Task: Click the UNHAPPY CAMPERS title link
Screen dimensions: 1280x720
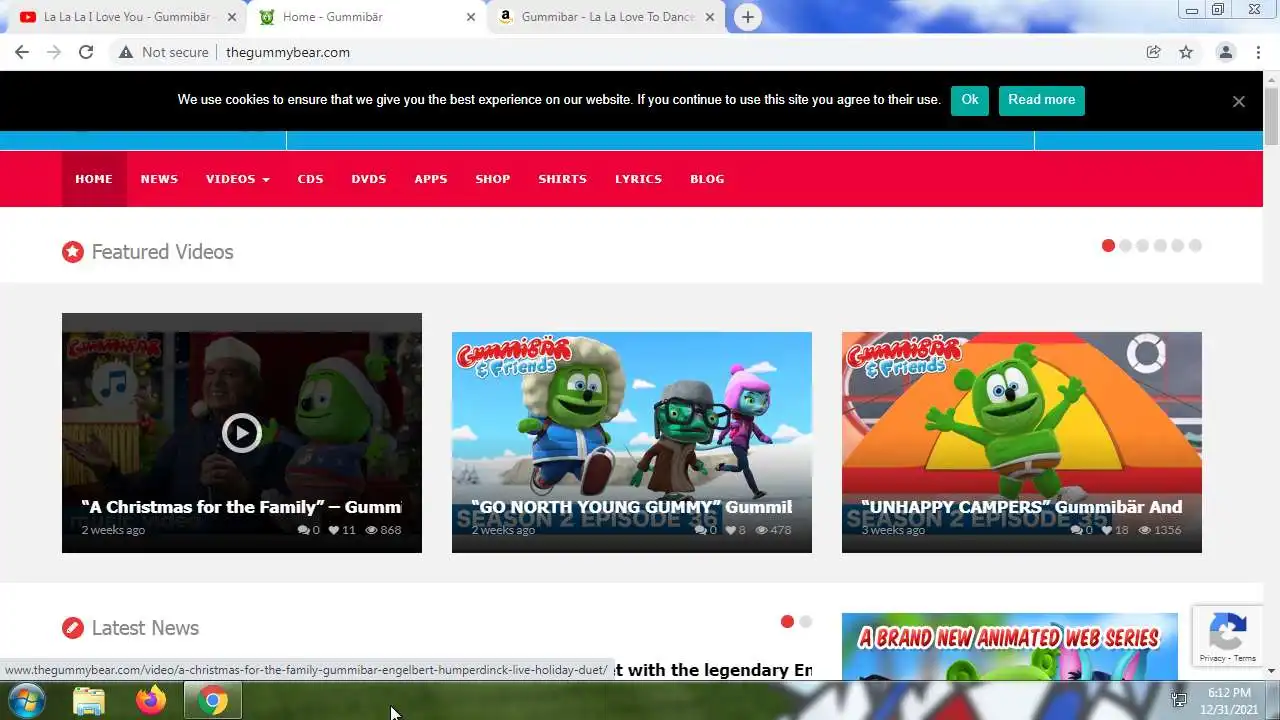Action: click(1021, 507)
